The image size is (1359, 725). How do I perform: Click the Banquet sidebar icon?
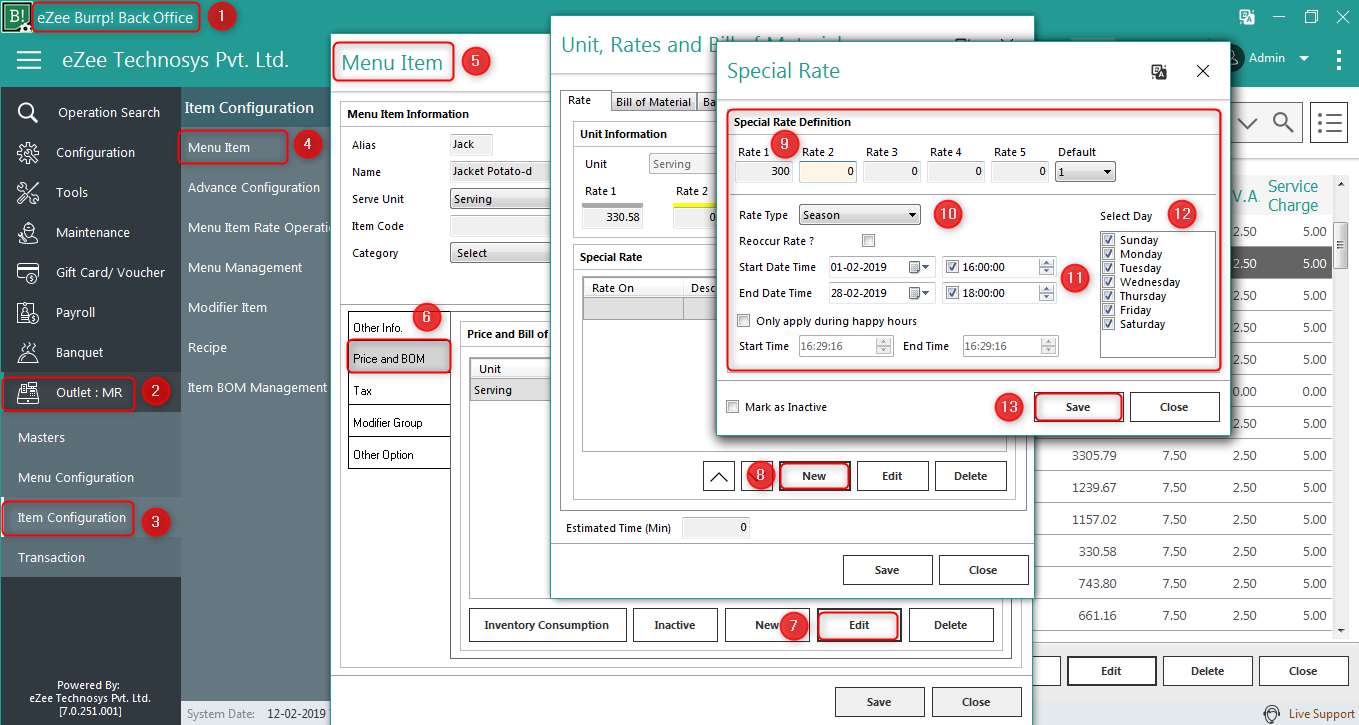[28, 352]
